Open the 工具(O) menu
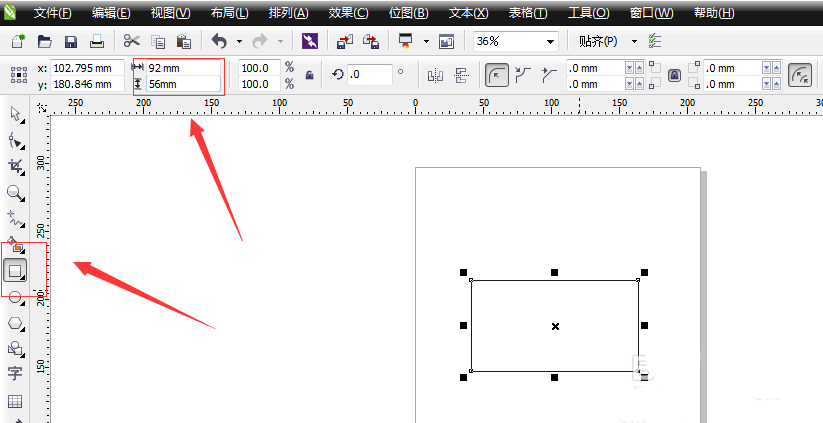The height and width of the screenshot is (423, 823). tap(588, 13)
